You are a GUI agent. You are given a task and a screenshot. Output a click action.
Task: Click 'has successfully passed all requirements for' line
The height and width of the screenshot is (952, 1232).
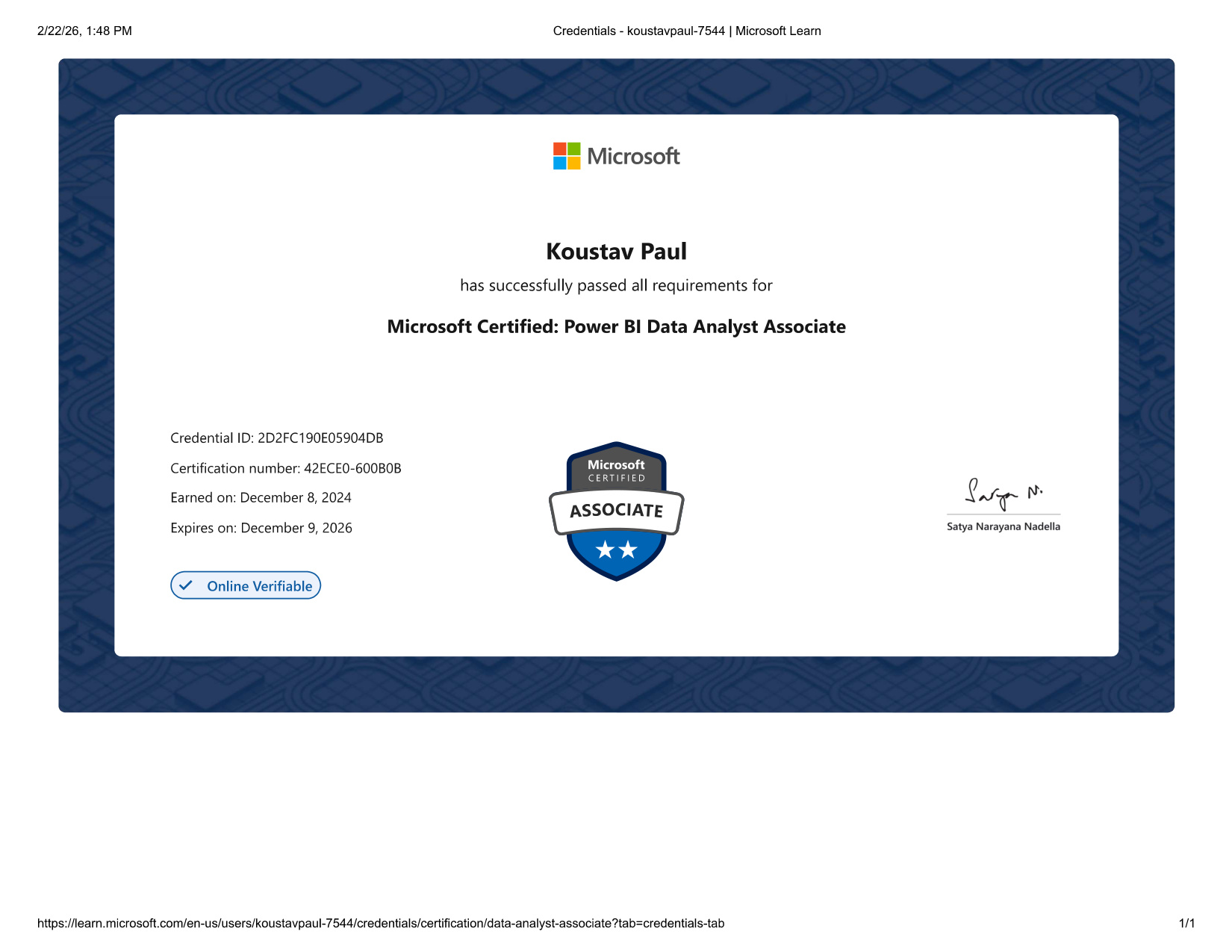pos(617,285)
